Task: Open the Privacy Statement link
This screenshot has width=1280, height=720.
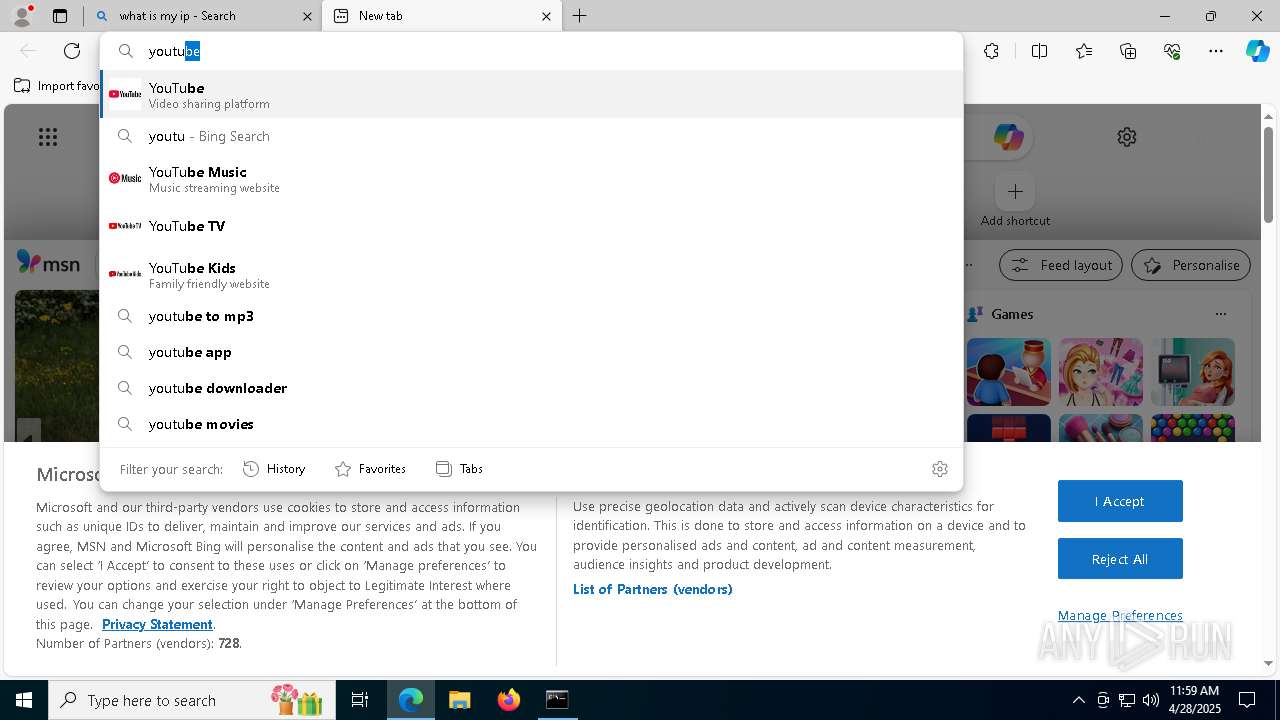Action: (x=157, y=624)
